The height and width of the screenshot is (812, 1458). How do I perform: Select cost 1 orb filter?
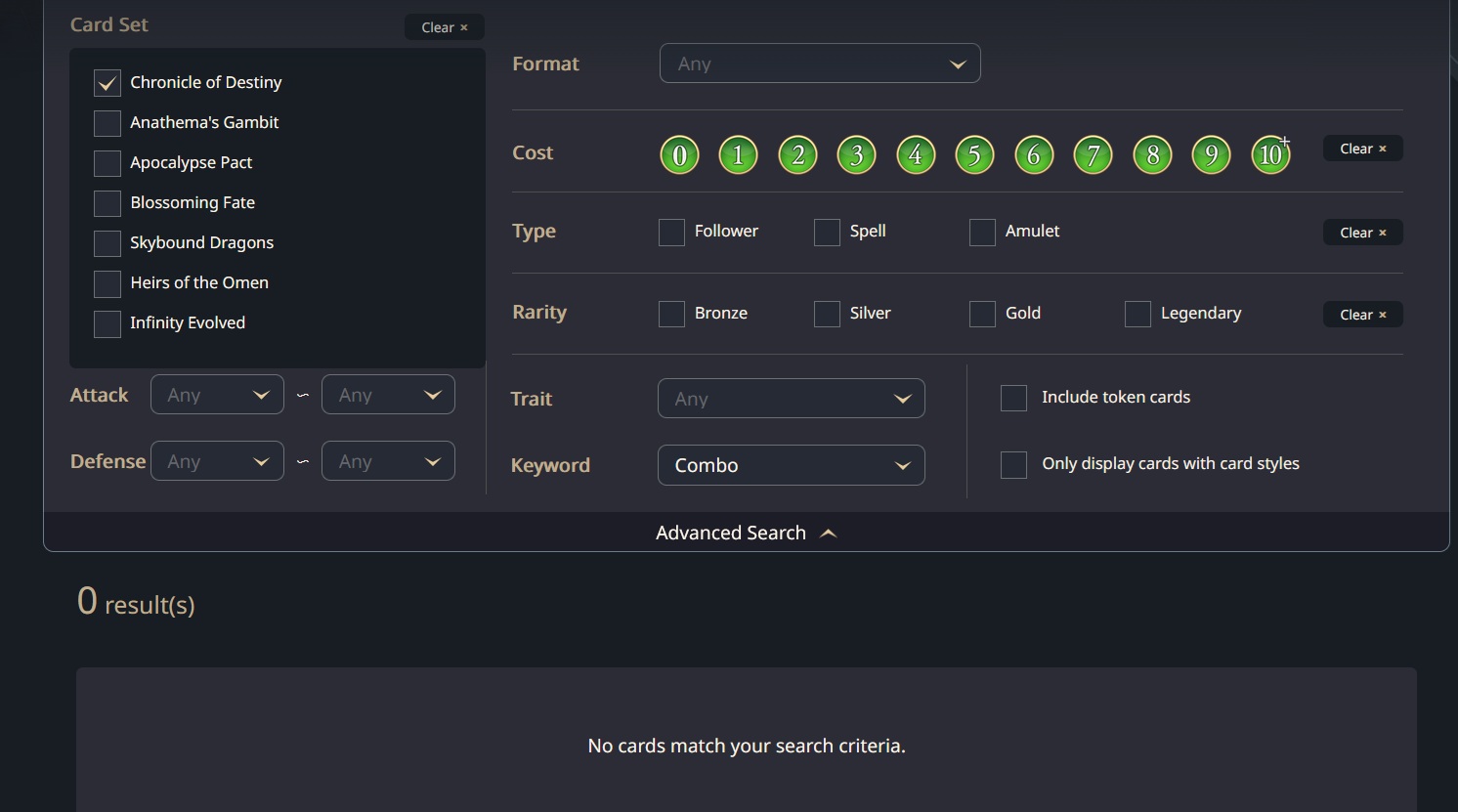click(x=739, y=154)
